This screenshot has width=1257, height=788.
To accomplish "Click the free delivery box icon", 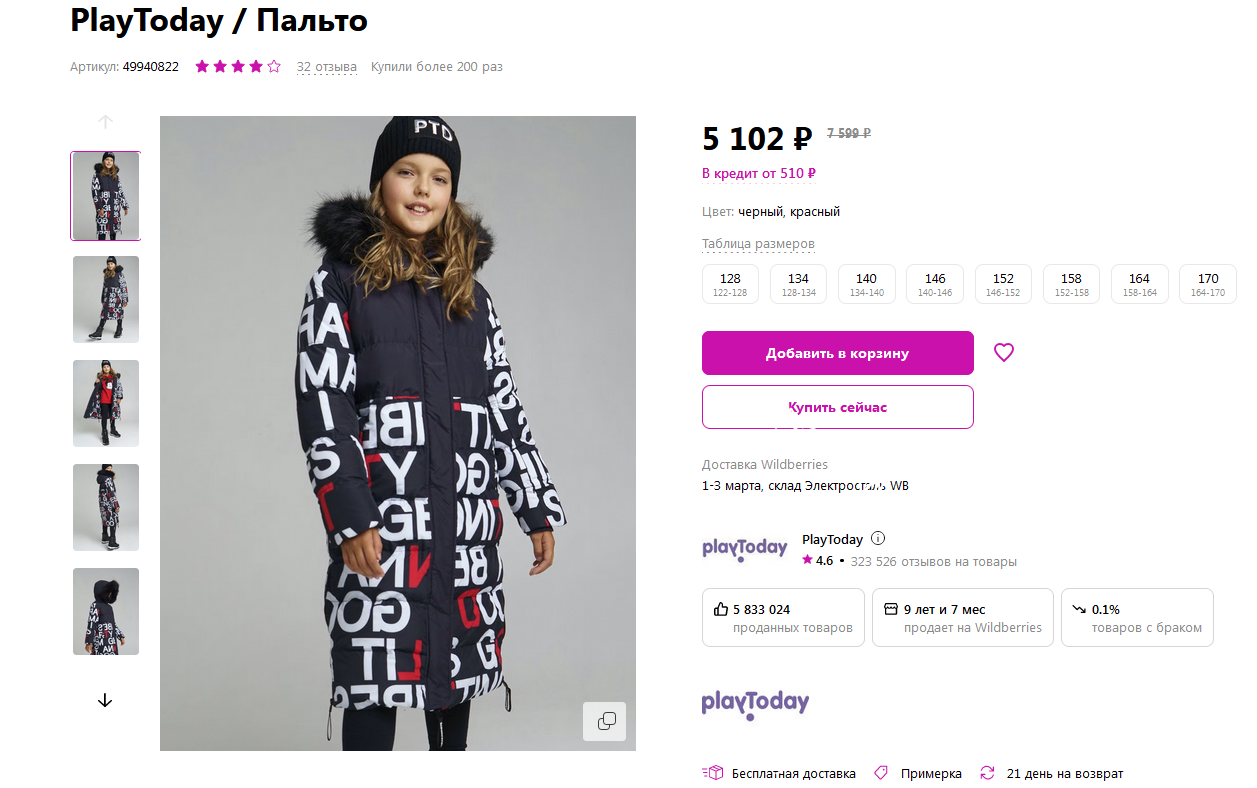I will pos(712,773).
